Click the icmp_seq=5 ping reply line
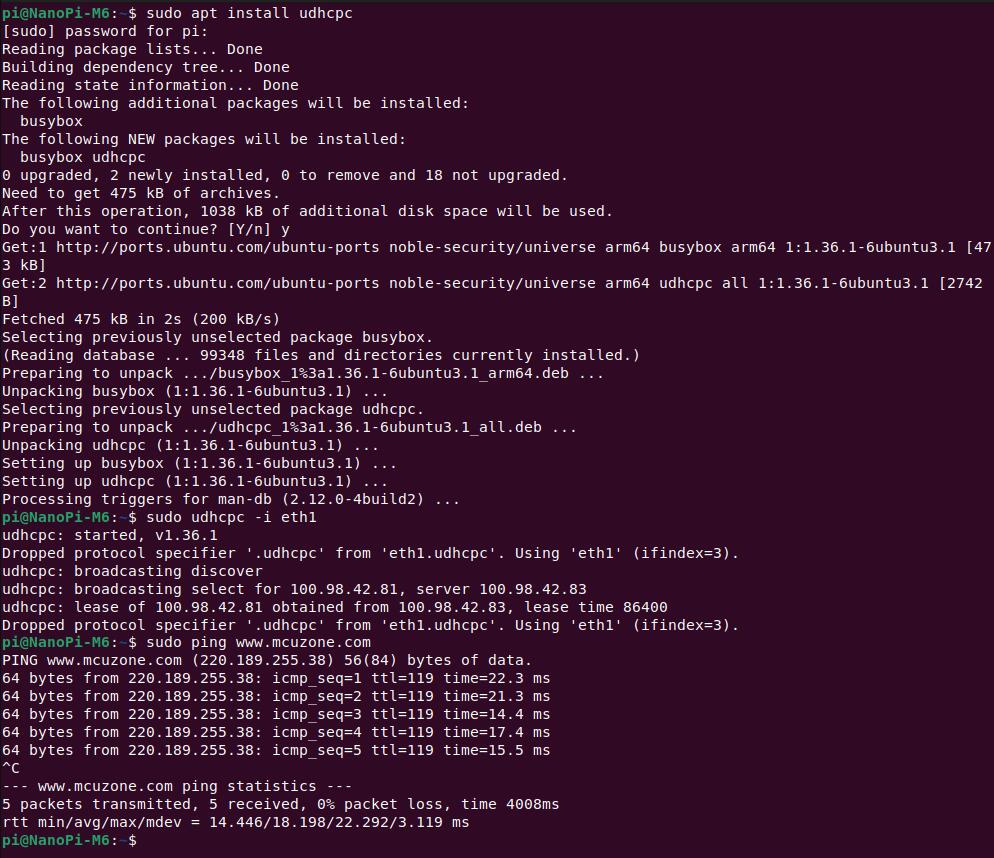The width and height of the screenshot is (994, 858). [276, 750]
